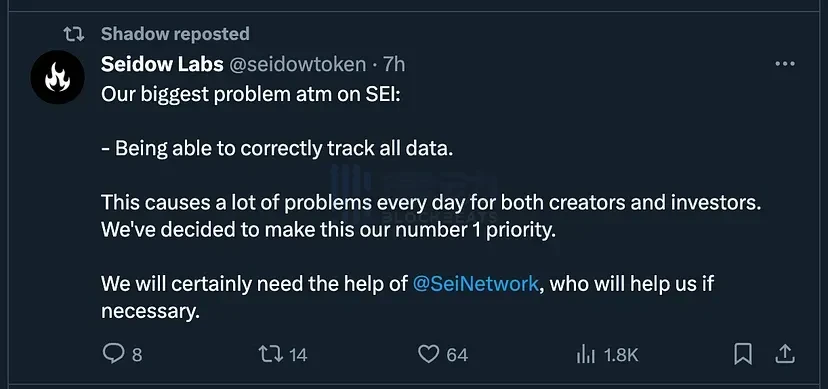Open the @SeiNetwork mention link
This screenshot has height=389, width=828.
click(x=475, y=284)
